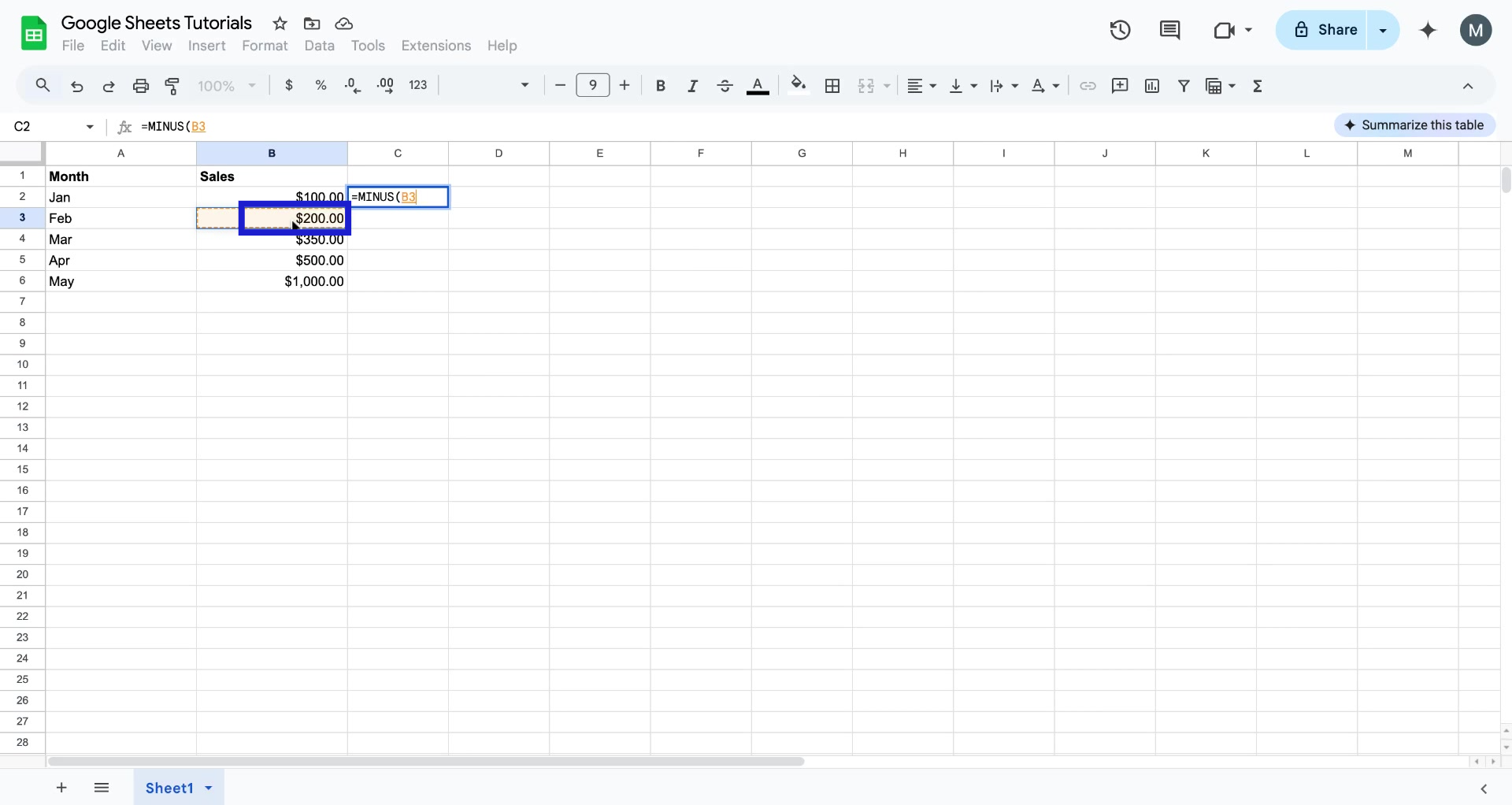Insert a comment
The image size is (1512, 805).
click(x=1120, y=86)
